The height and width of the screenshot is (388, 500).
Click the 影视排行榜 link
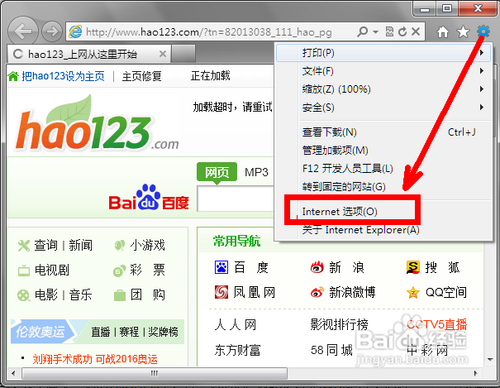tap(339, 324)
